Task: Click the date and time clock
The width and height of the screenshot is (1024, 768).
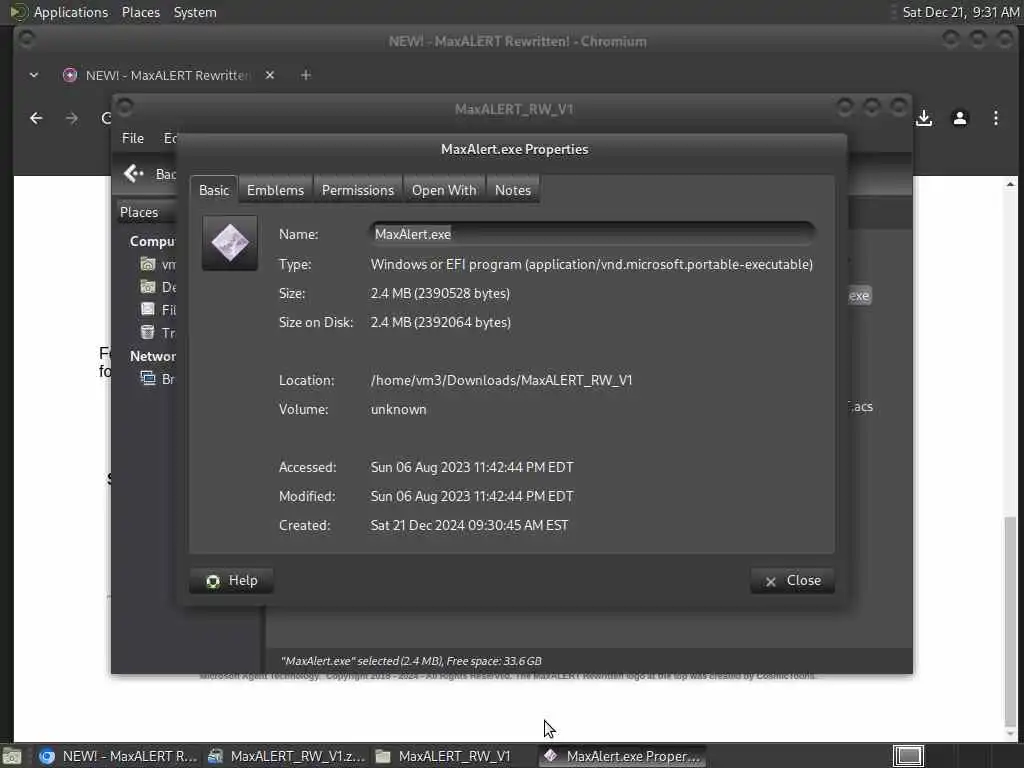Action: point(961,12)
